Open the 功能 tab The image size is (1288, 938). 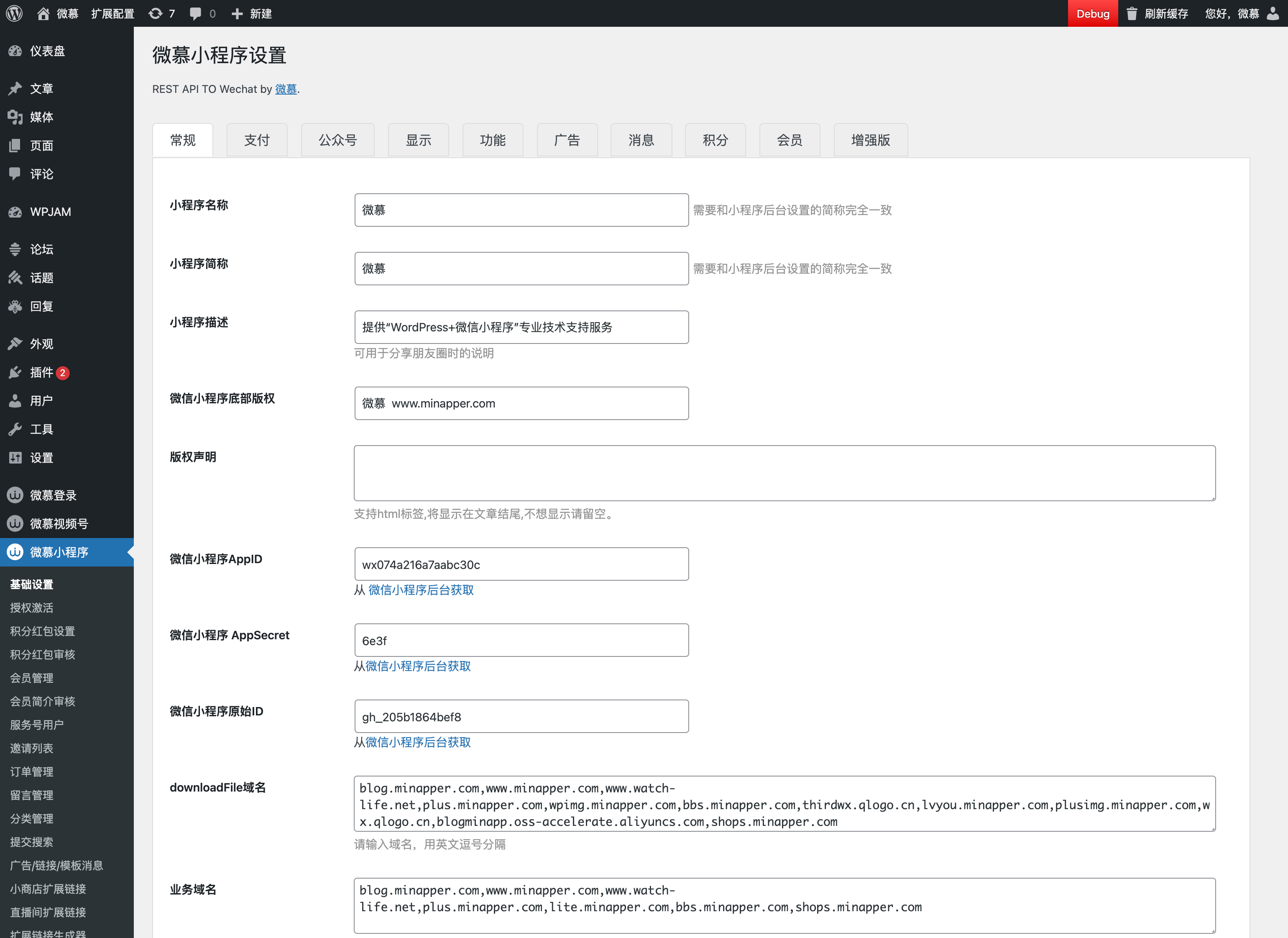(x=492, y=140)
